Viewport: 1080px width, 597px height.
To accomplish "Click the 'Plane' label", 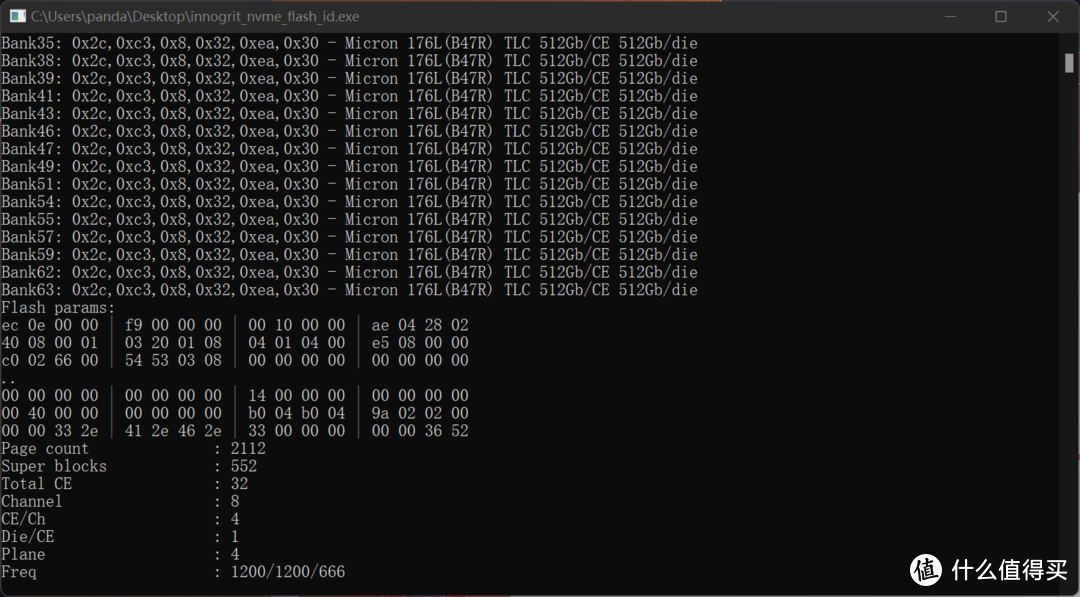I will tap(23, 554).
